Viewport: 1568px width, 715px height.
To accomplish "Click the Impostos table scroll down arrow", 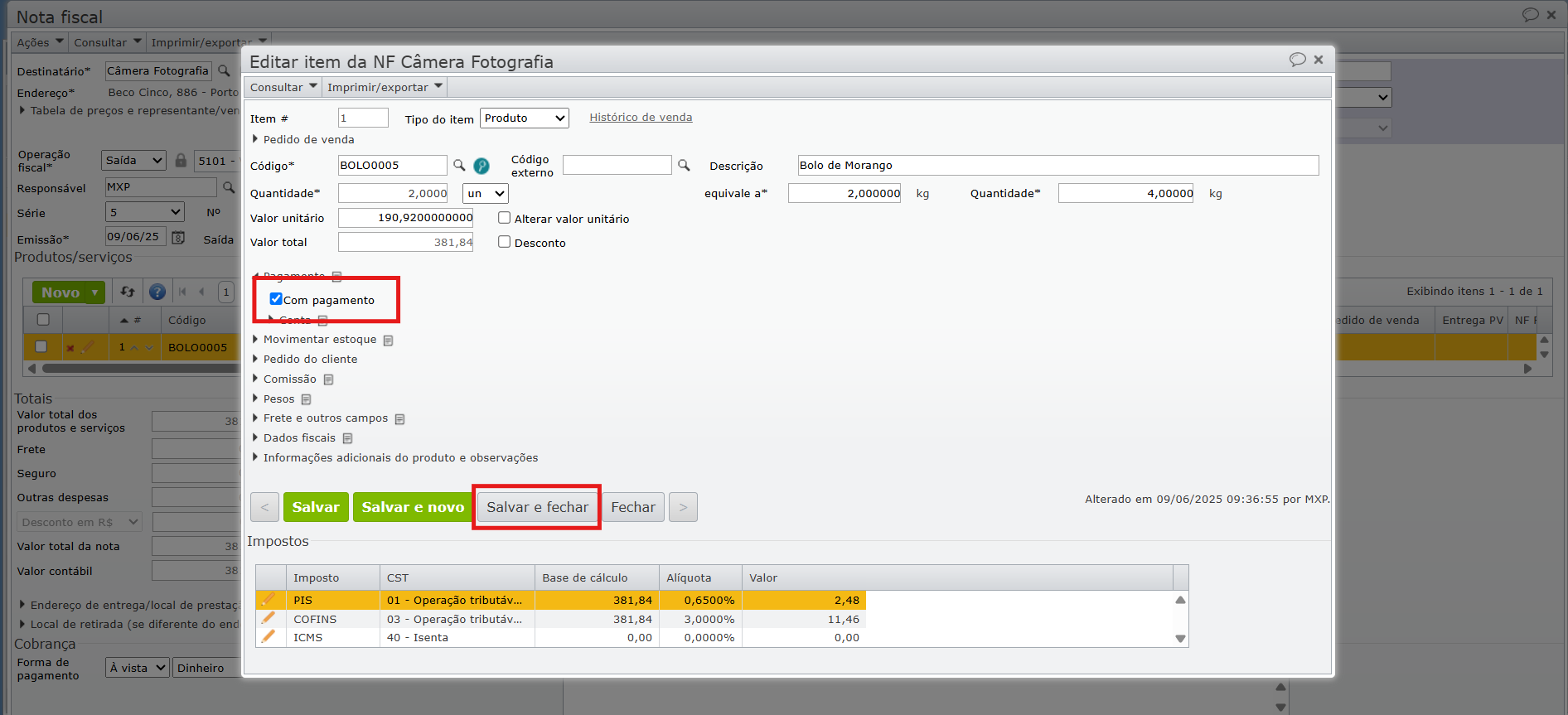I will point(1180,639).
